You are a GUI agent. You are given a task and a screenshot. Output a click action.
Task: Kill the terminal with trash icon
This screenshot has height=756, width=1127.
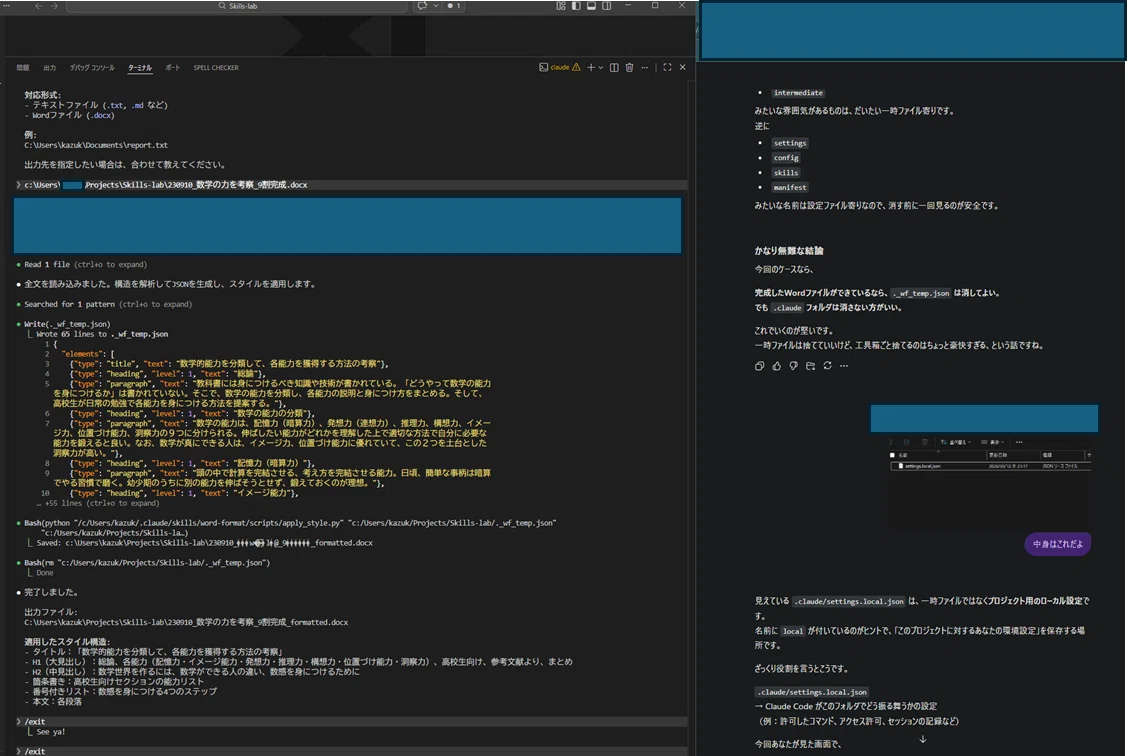pos(630,68)
